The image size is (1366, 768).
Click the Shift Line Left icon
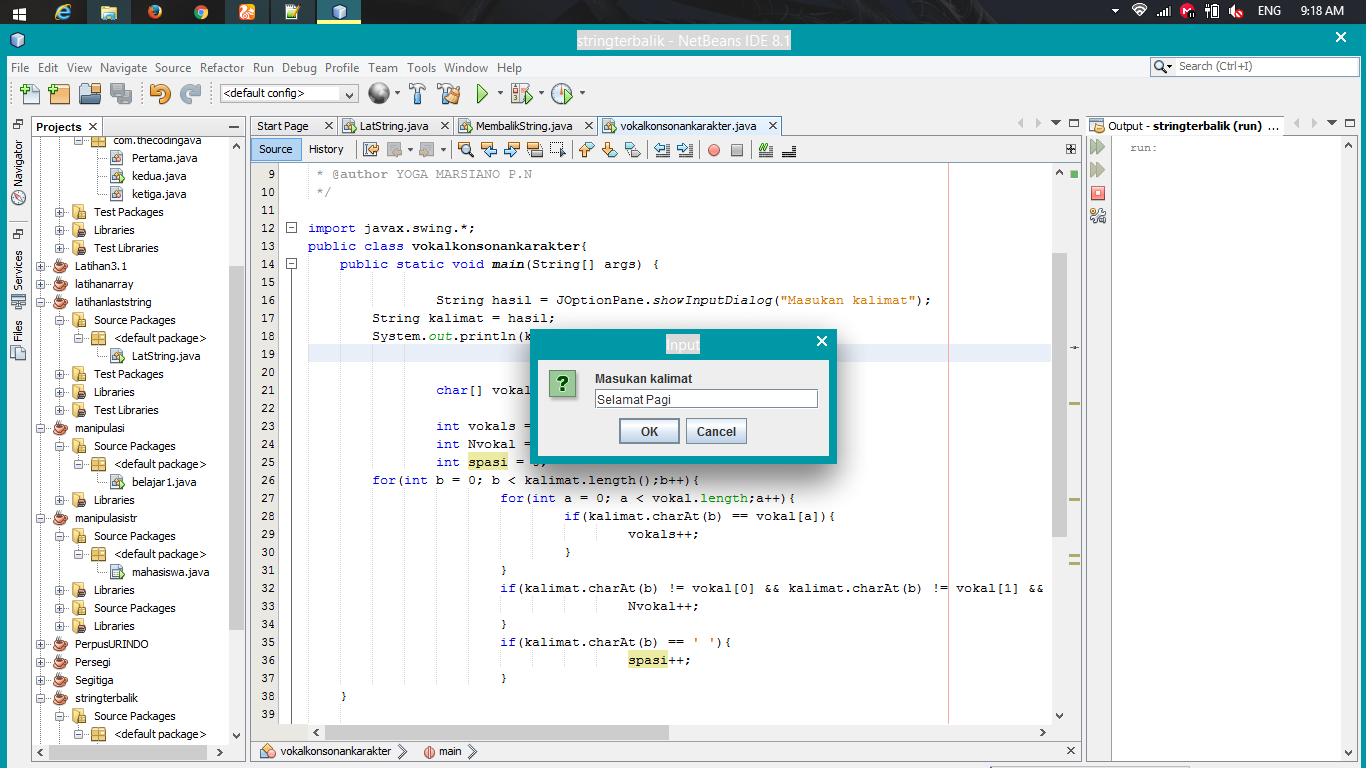(662, 150)
